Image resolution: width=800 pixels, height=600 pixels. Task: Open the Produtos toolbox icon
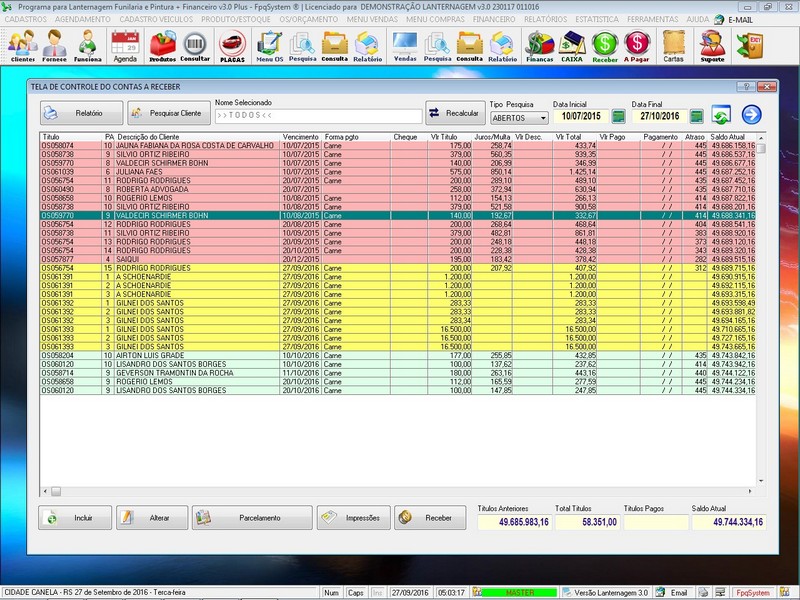162,45
